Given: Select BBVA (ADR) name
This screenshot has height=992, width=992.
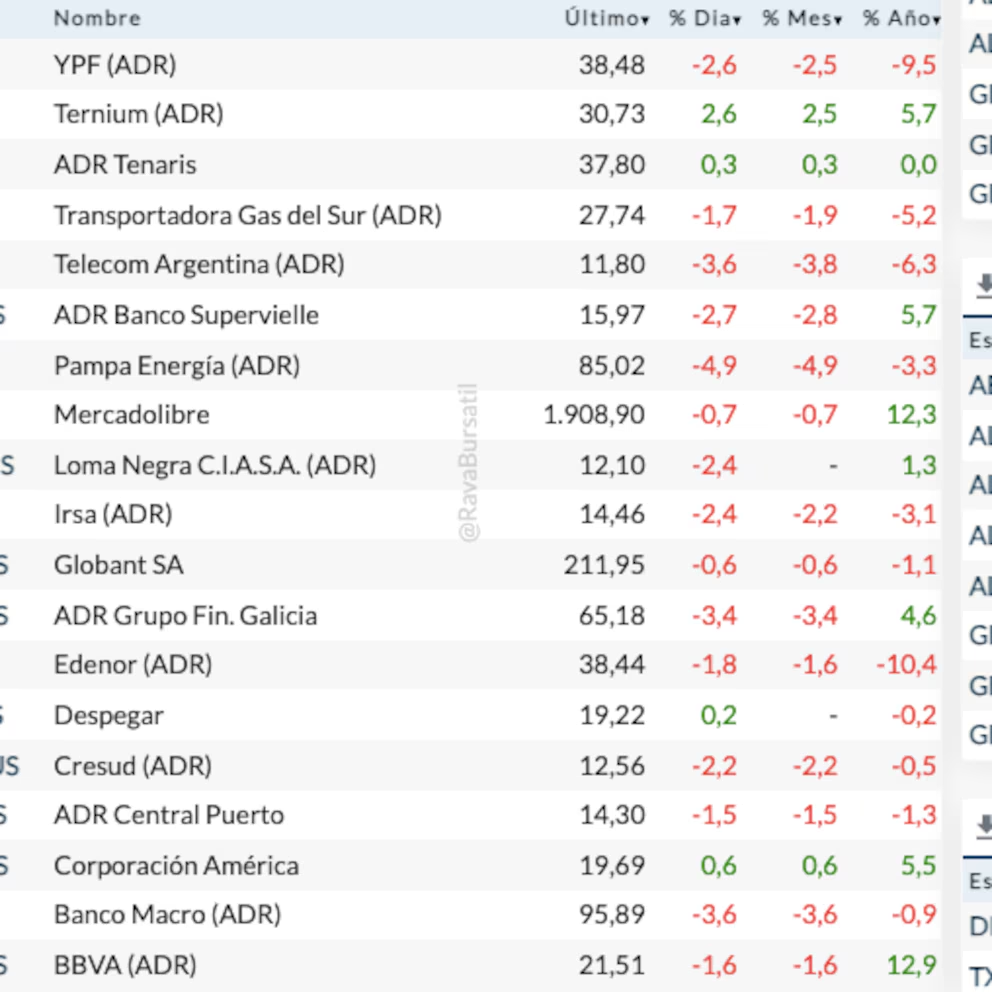Looking at the screenshot, I should click(125, 965).
